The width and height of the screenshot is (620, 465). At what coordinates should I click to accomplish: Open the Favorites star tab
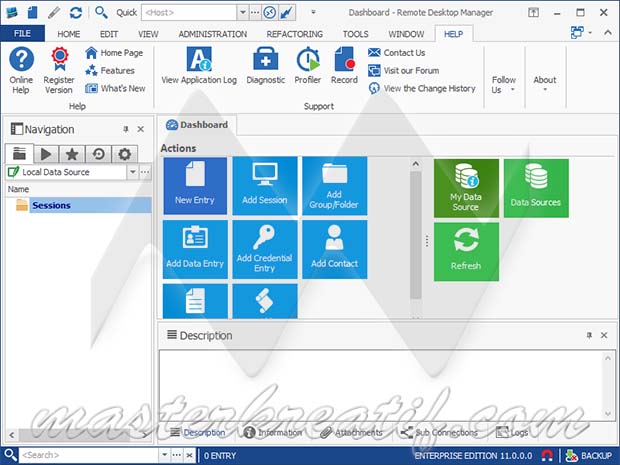tap(72, 154)
